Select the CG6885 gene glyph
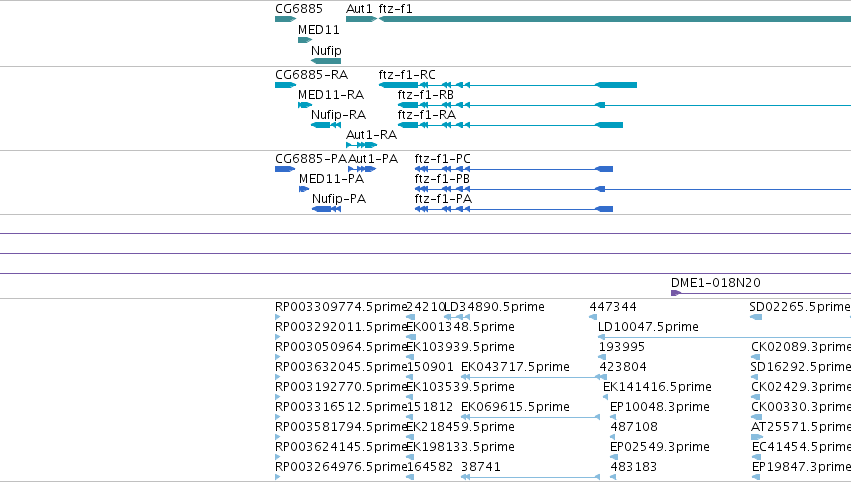Viewport: 851px width, 482px height. (x=285, y=19)
